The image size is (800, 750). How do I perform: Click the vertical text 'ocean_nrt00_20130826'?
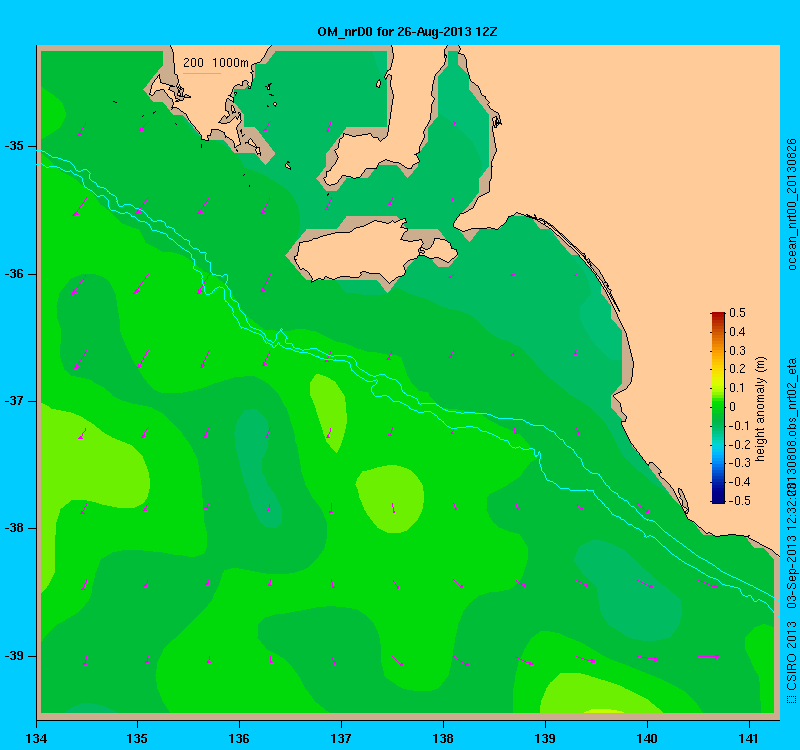tap(791, 204)
